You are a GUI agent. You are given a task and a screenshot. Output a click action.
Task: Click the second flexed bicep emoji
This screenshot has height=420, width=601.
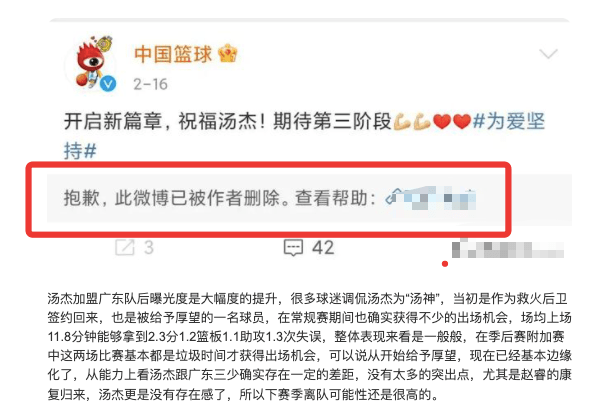pos(422,122)
